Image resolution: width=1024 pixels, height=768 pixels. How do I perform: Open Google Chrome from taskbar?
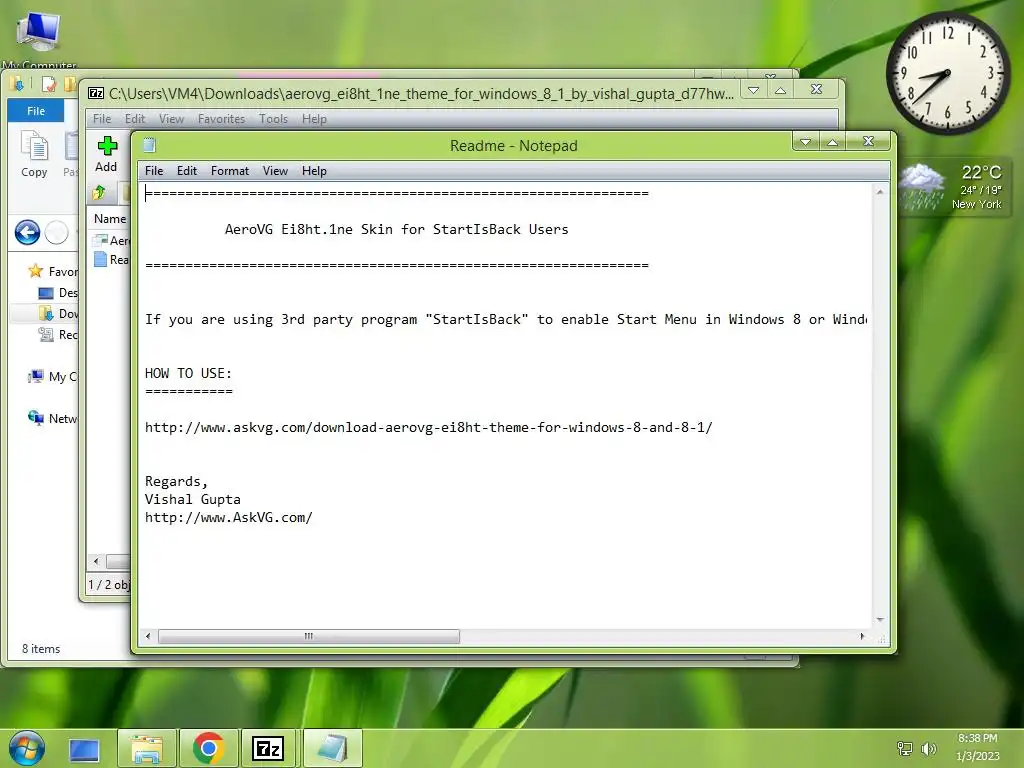pos(208,748)
